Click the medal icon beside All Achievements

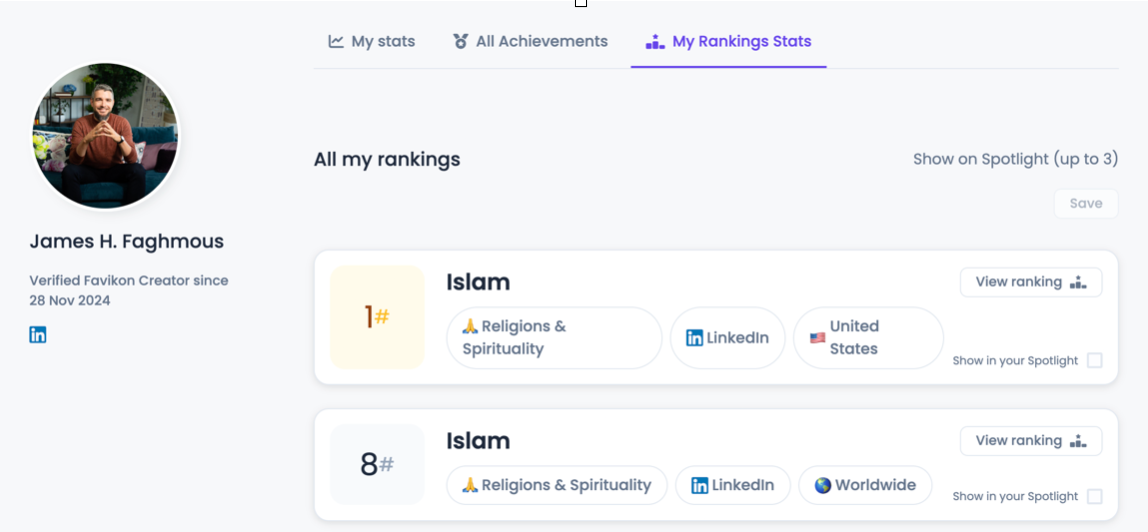(x=460, y=42)
